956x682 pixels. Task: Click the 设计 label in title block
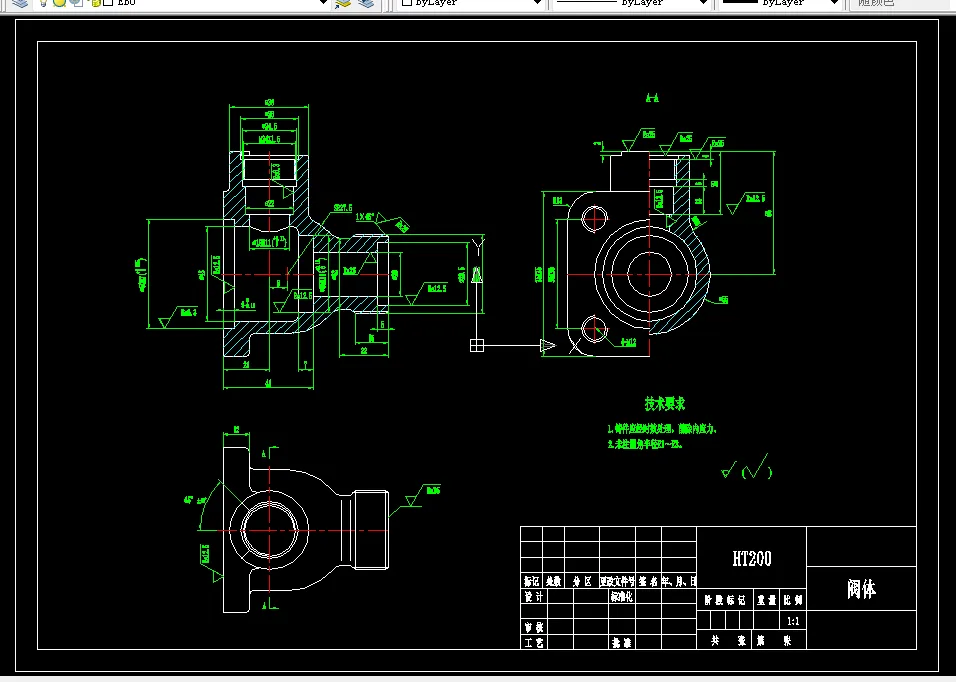533,597
